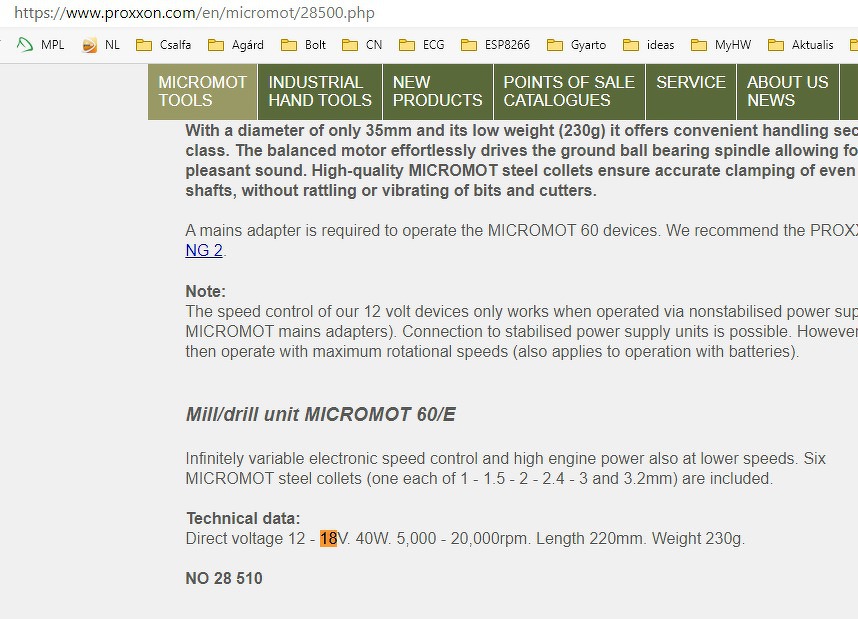
Task: Click the Note: label
Action: pos(206,291)
